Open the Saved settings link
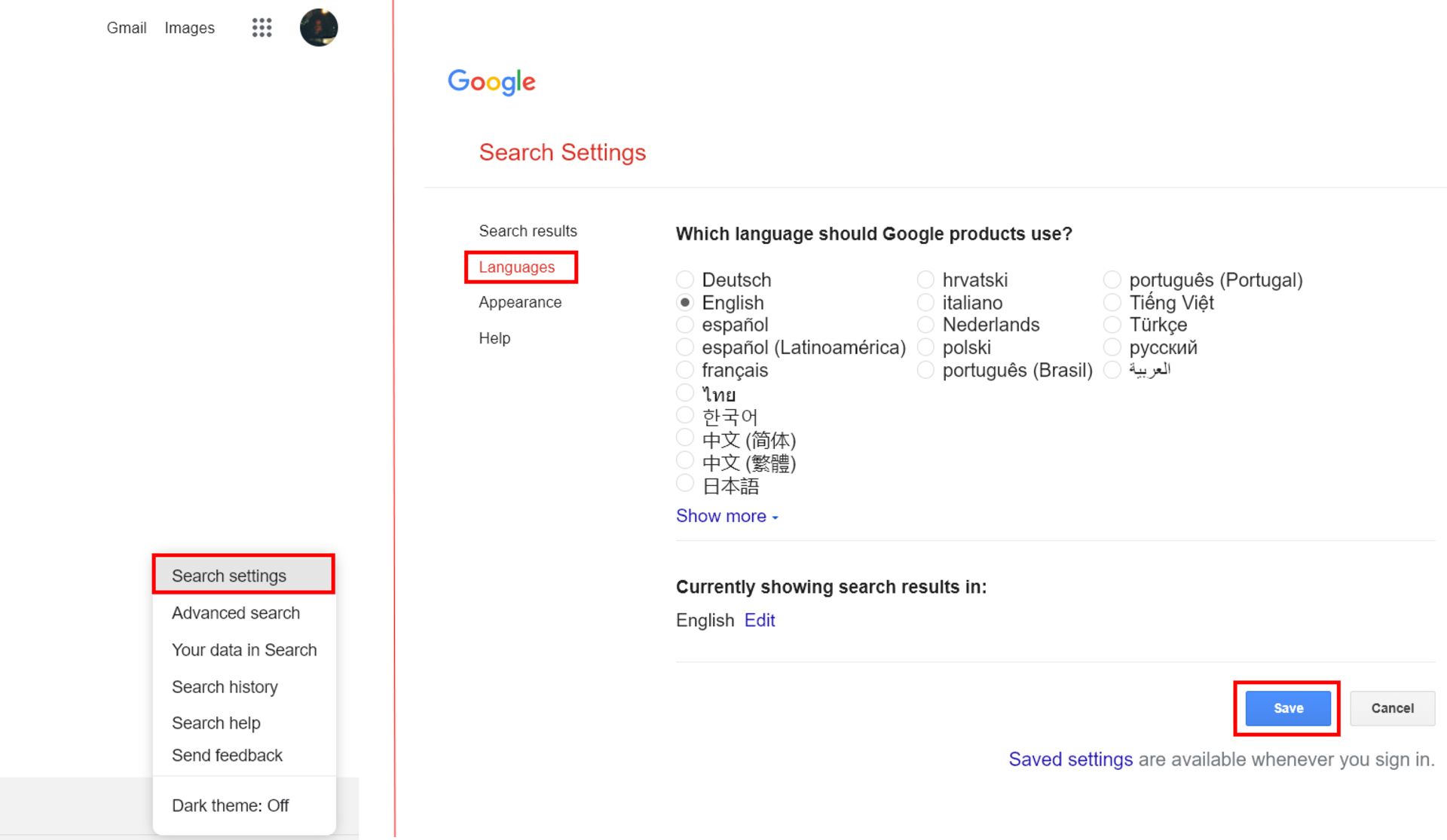 [x=1070, y=759]
